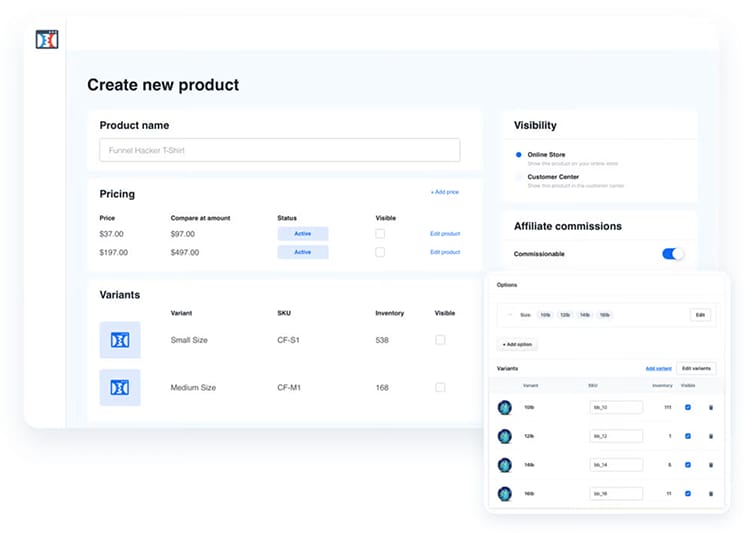
Task: Click the 14lb variant round image
Action: tap(505, 465)
